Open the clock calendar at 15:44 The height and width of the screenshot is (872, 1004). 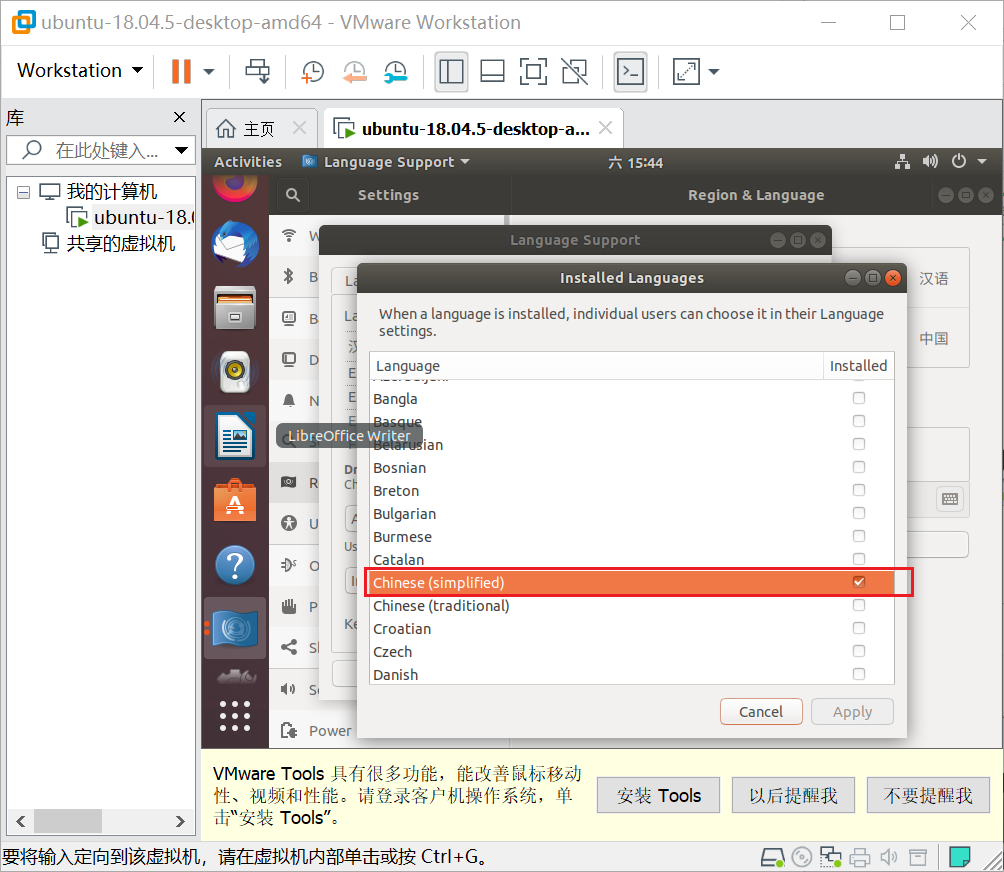point(636,163)
